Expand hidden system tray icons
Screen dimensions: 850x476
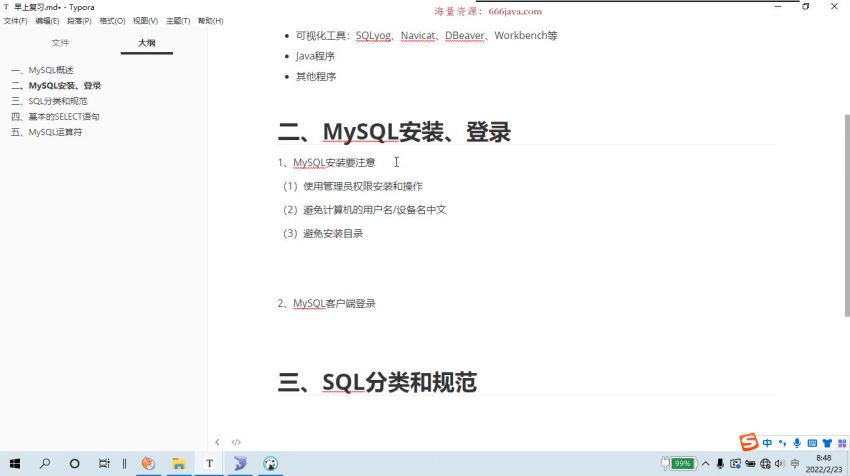[705, 464]
